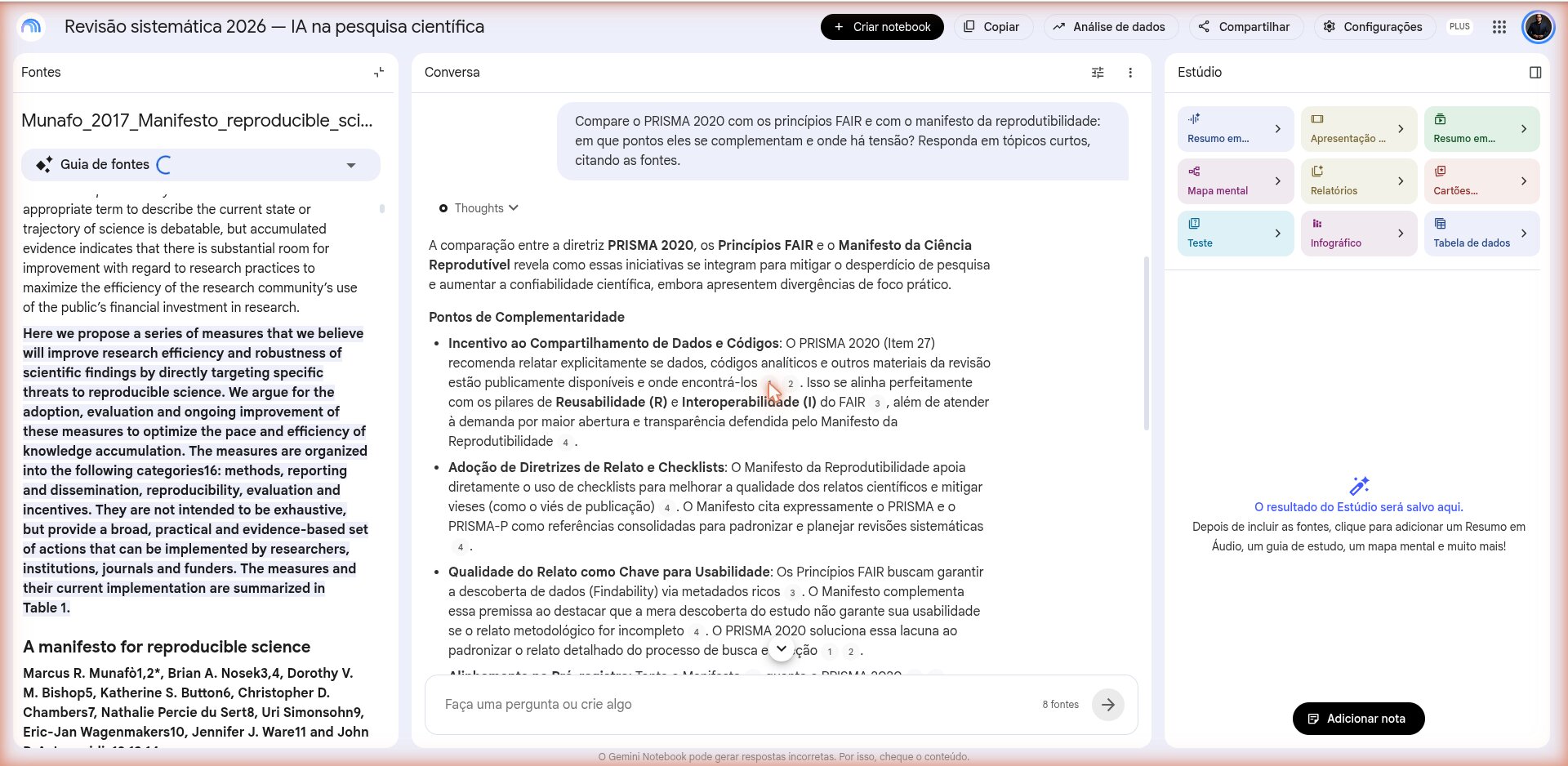This screenshot has width=1568, height=766.
Task: Click citation 3 after do FAIR
Action: [x=877, y=403]
